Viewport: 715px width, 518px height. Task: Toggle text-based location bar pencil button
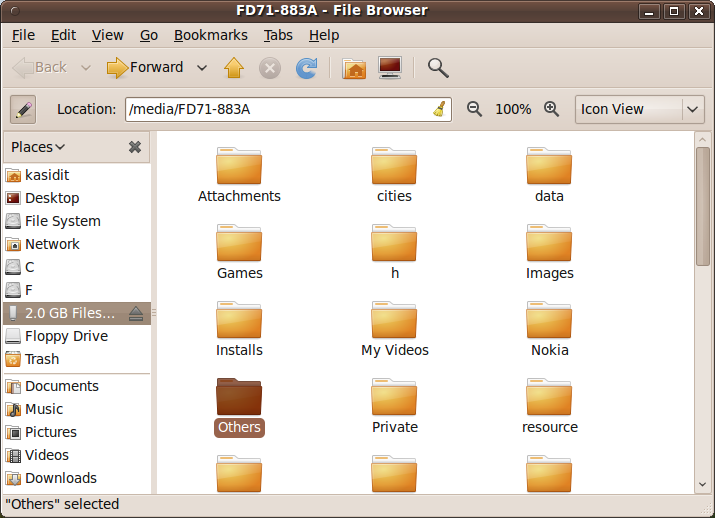coord(22,109)
